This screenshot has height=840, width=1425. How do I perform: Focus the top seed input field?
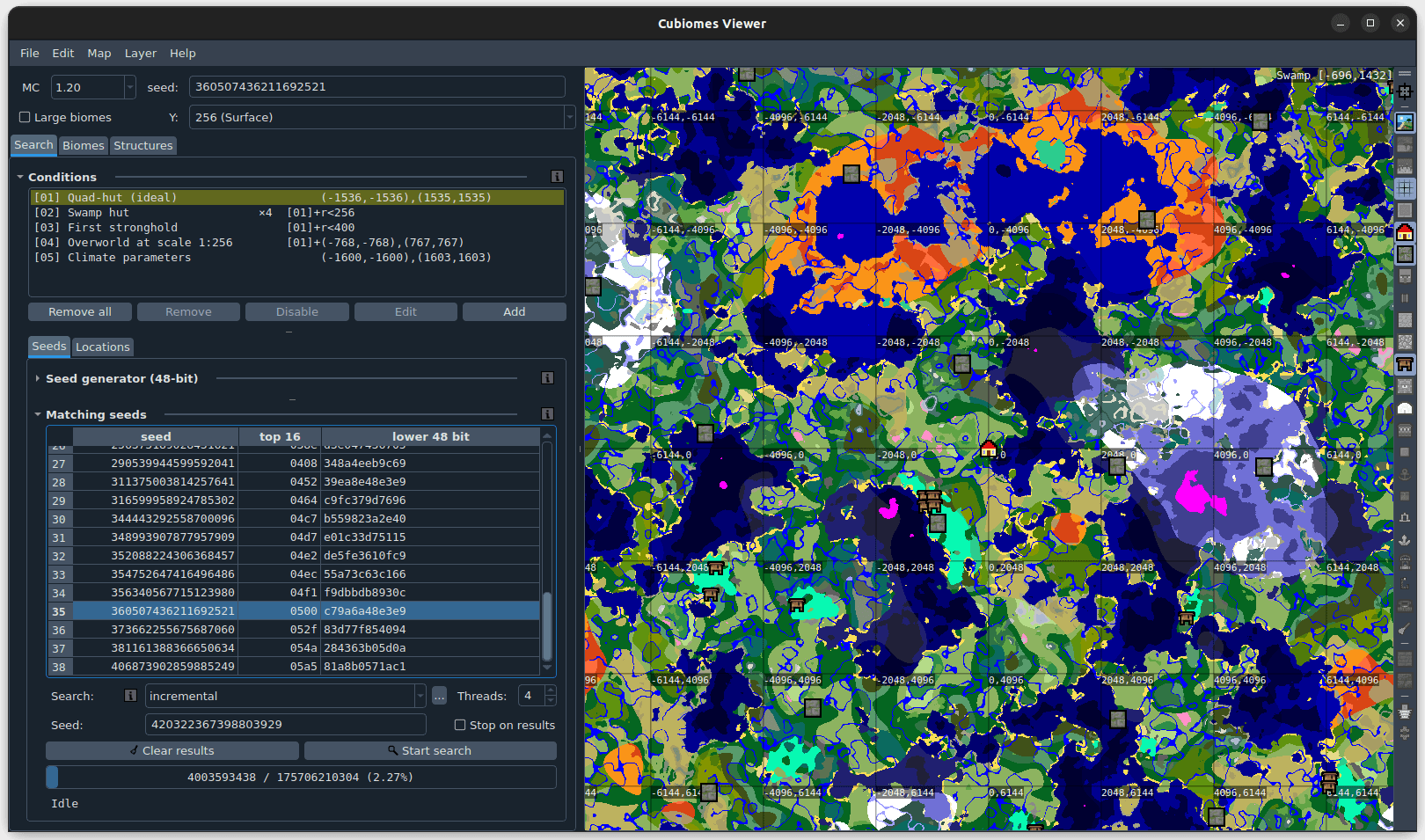click(376, 87)
